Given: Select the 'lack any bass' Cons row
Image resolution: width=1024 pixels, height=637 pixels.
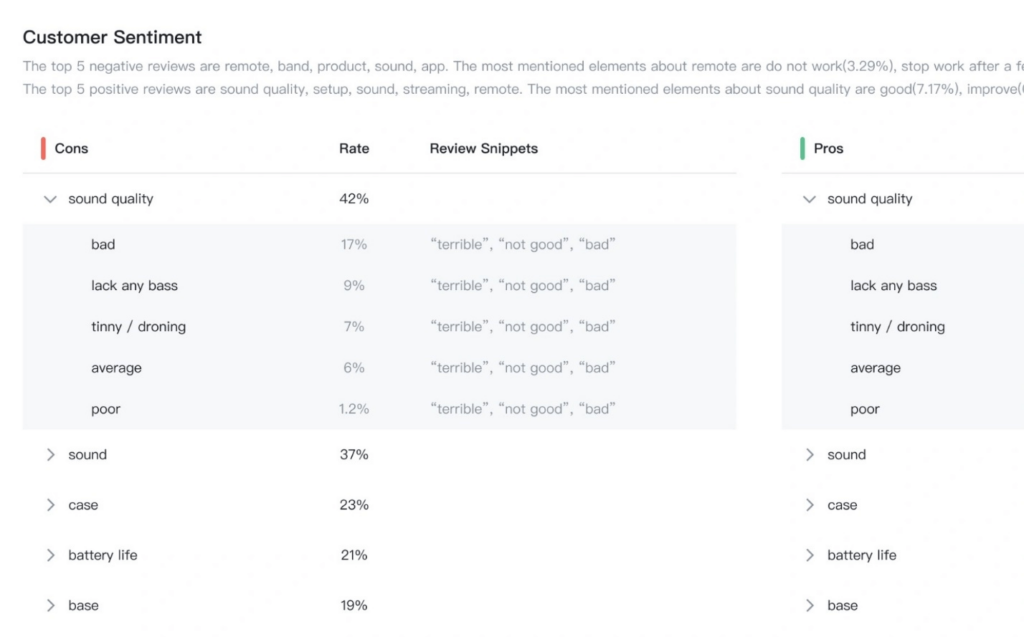Looking at the screenshot, I should point(379,286).
